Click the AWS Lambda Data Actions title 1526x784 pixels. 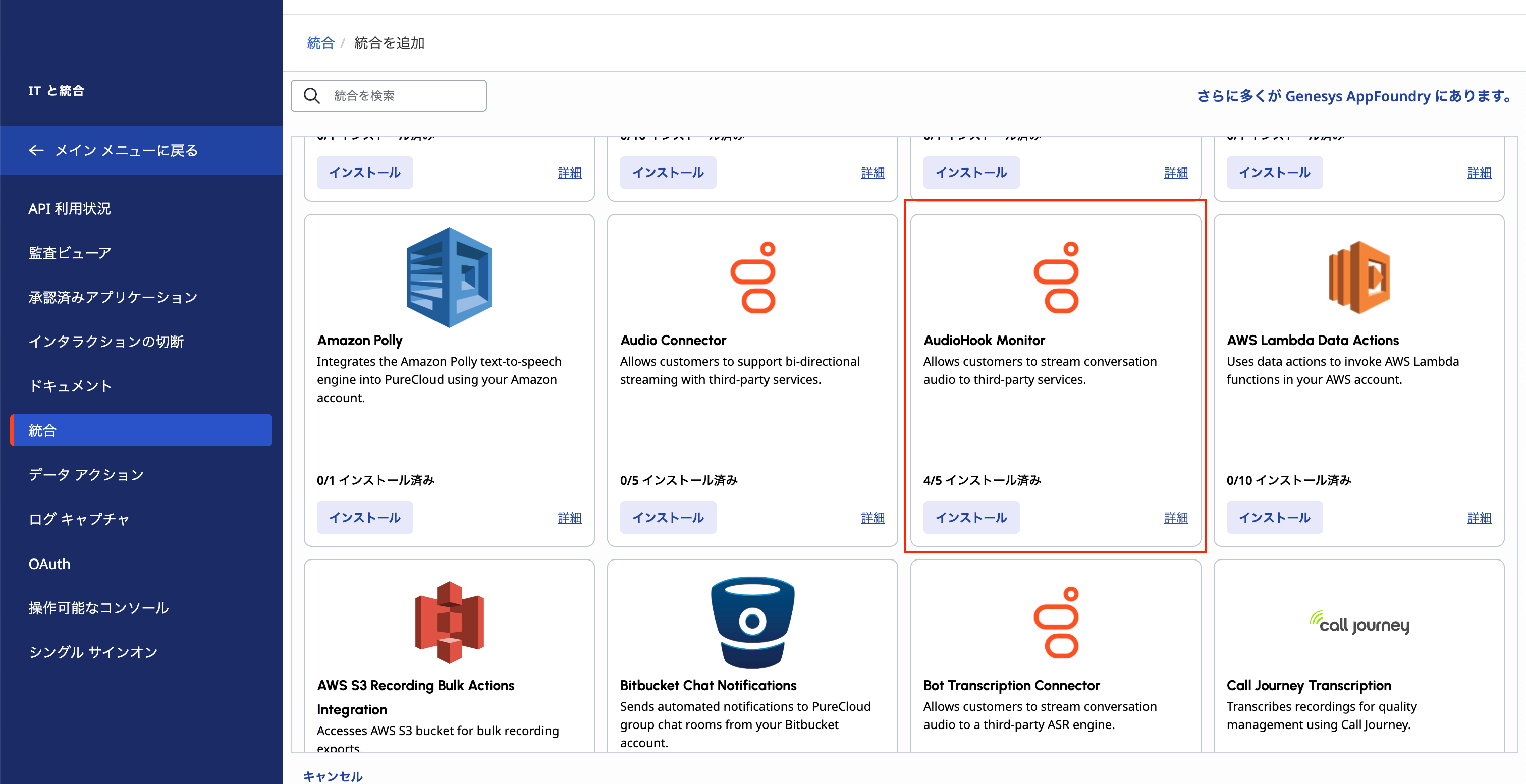coord(1313,341)
